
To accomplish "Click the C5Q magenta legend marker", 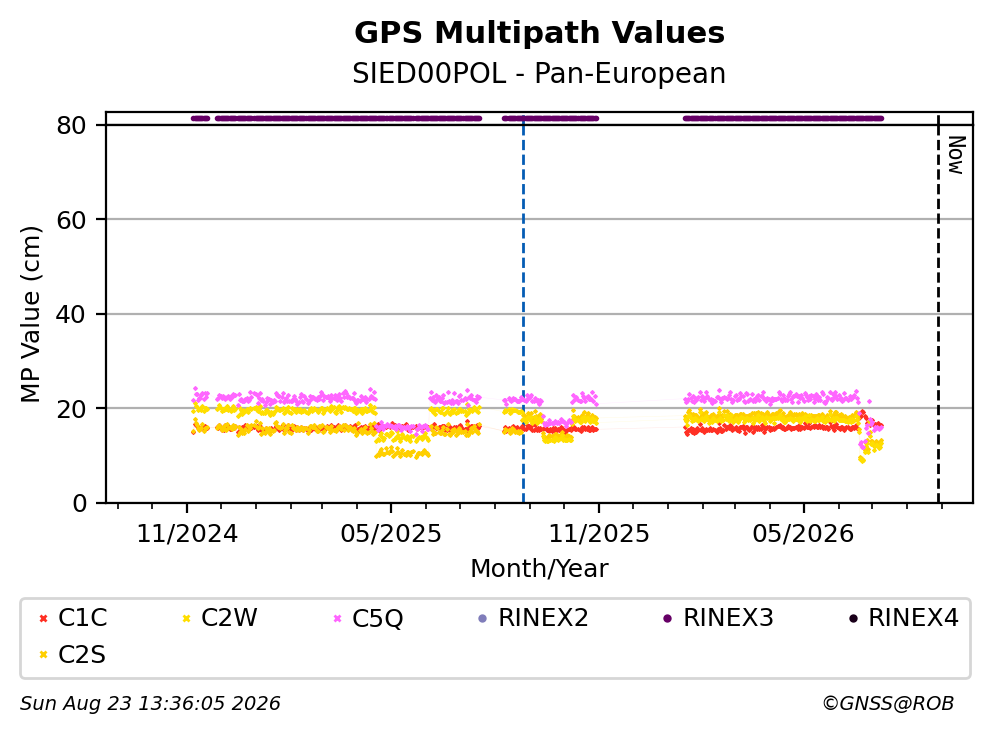I will tap(337, 618).
